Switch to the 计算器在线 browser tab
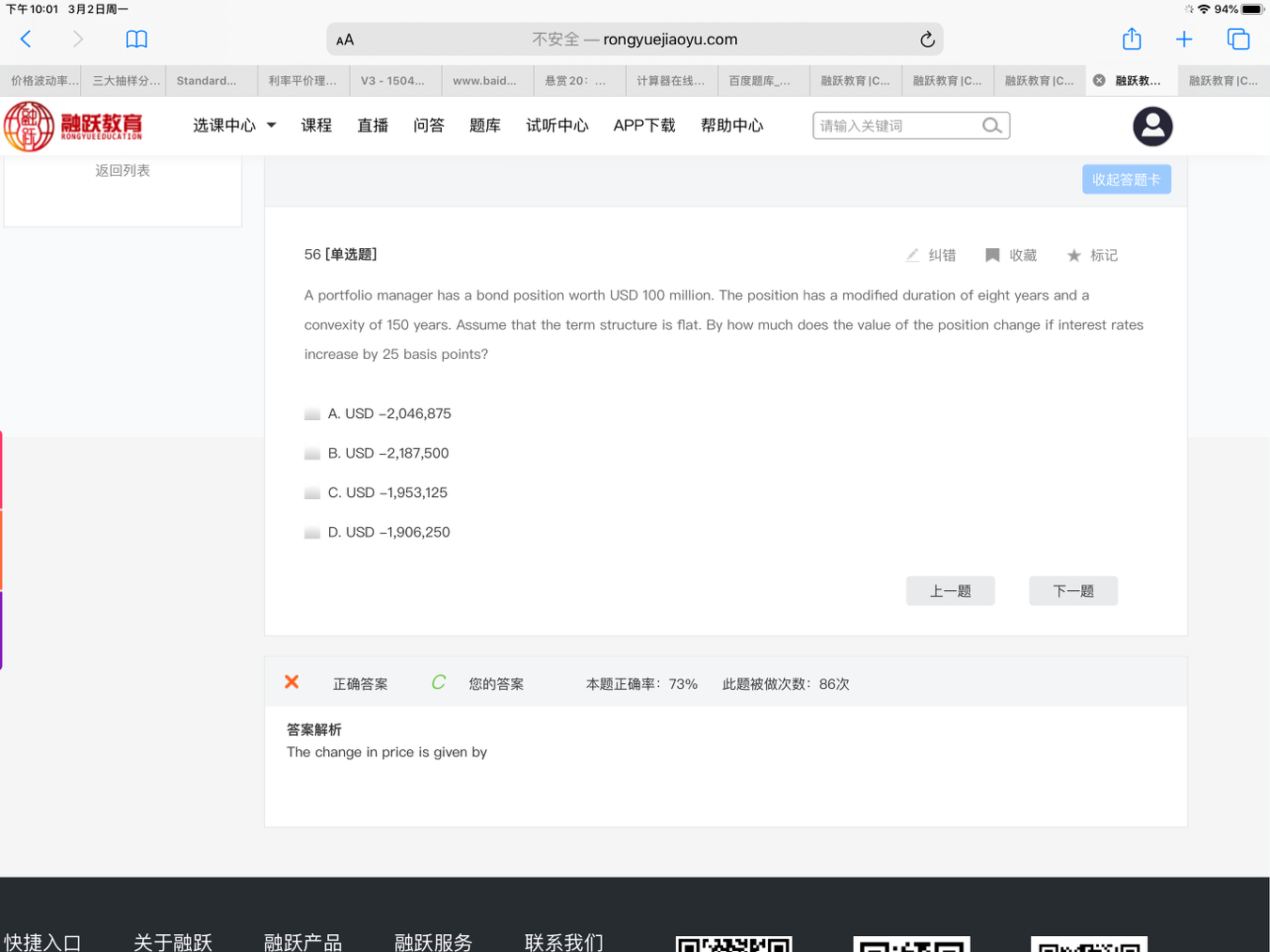 pos(670,81)
